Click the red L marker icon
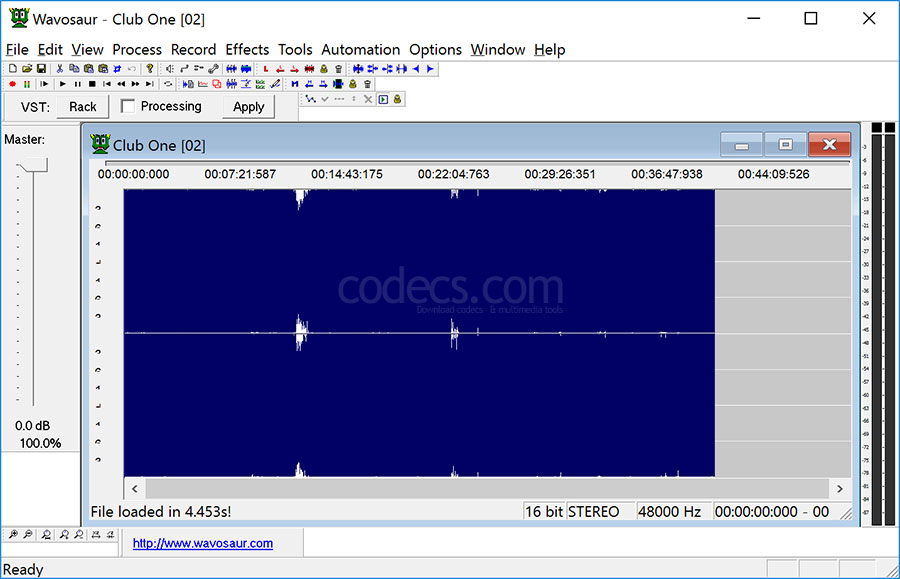 tap(266, 69)
